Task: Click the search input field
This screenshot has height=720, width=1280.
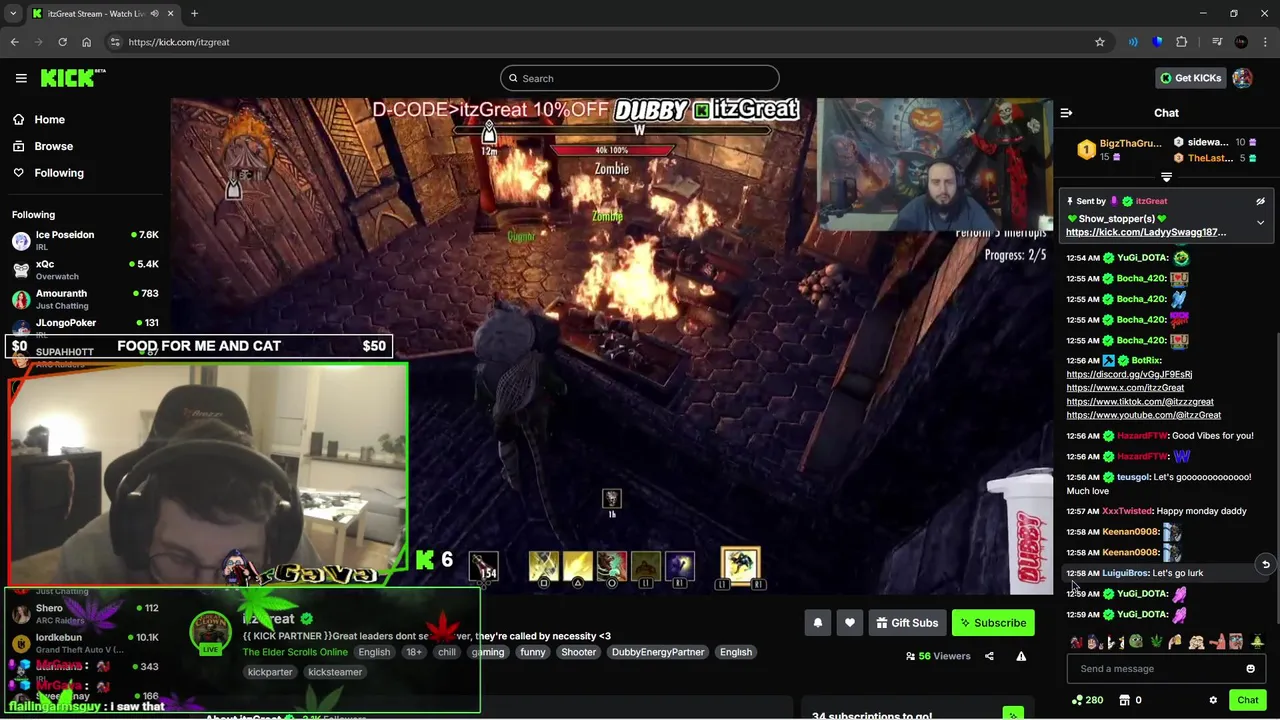Action: pyautogui.click(x=640, y=78)
